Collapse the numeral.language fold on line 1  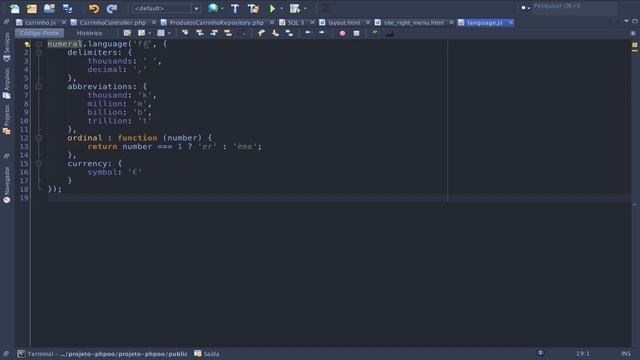coord(39,44)
